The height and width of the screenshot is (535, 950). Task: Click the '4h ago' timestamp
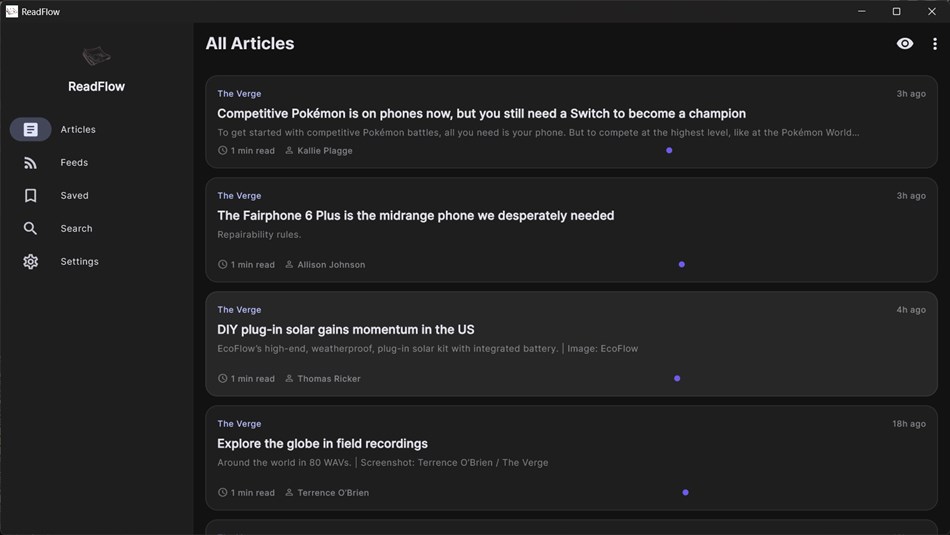(x=911, y=310)
